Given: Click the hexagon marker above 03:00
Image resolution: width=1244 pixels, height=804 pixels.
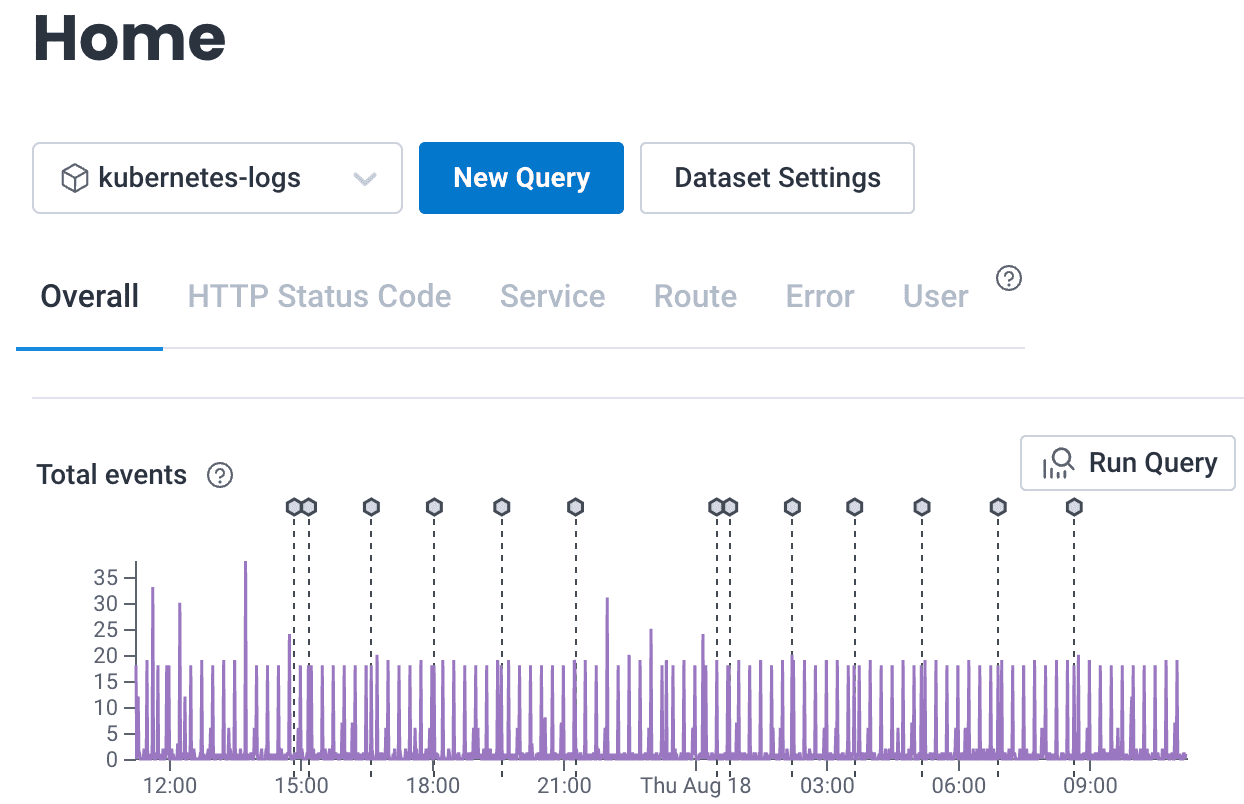Looking at the screenshot, I should [x=854, y=507].
